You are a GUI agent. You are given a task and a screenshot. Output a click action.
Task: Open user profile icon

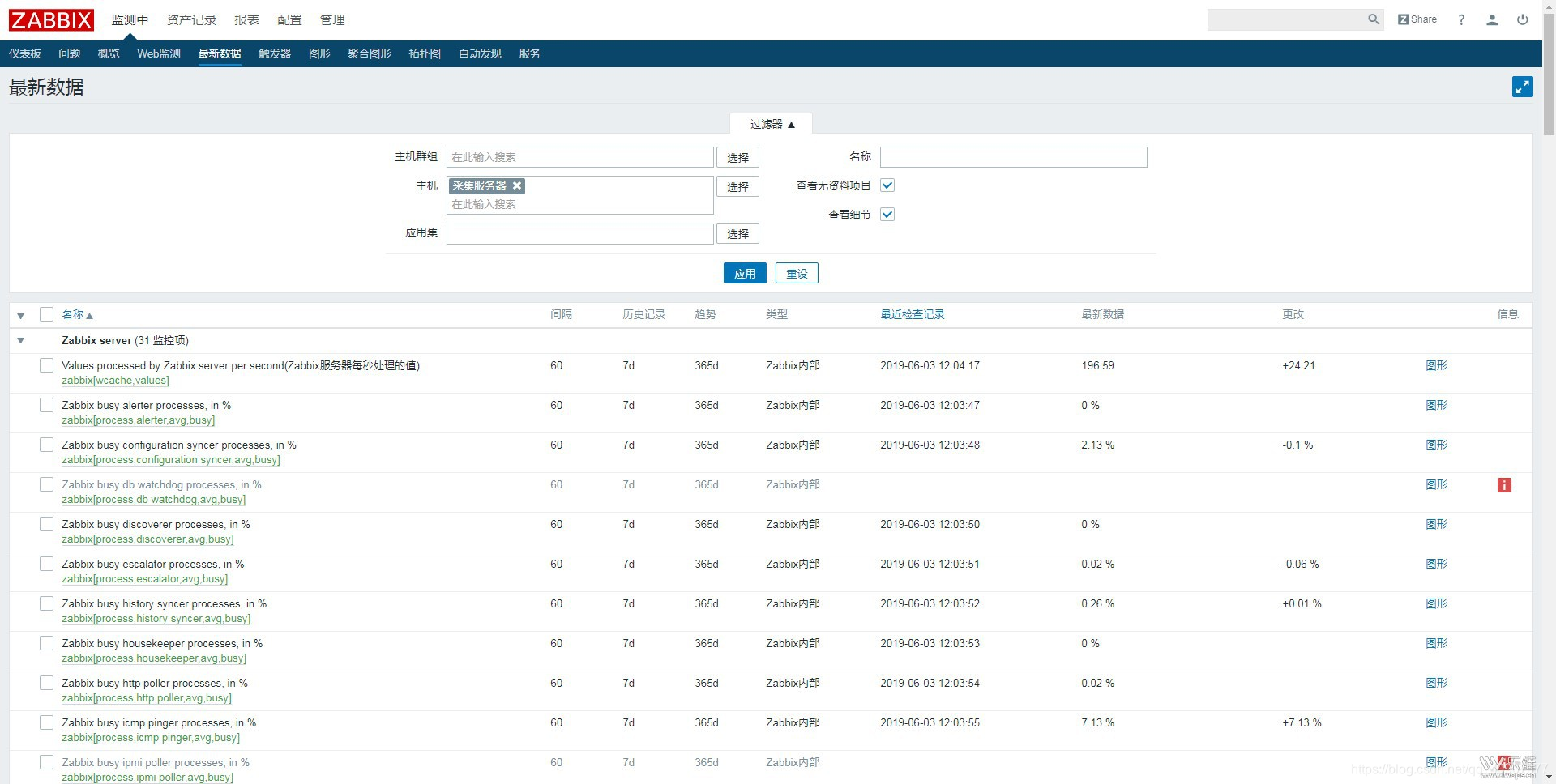(x=1492, y=19)
